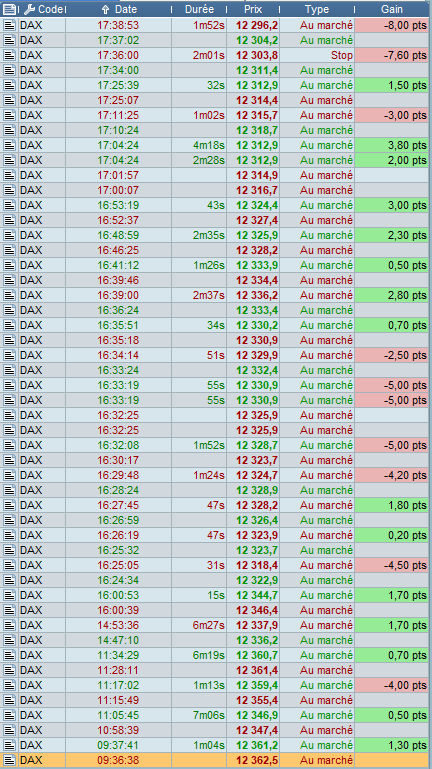This screenshot has height=769, width=432.
Task: Open the detail icon of the 17:36:00 Stop order
Action: click(x=9, y=55)
